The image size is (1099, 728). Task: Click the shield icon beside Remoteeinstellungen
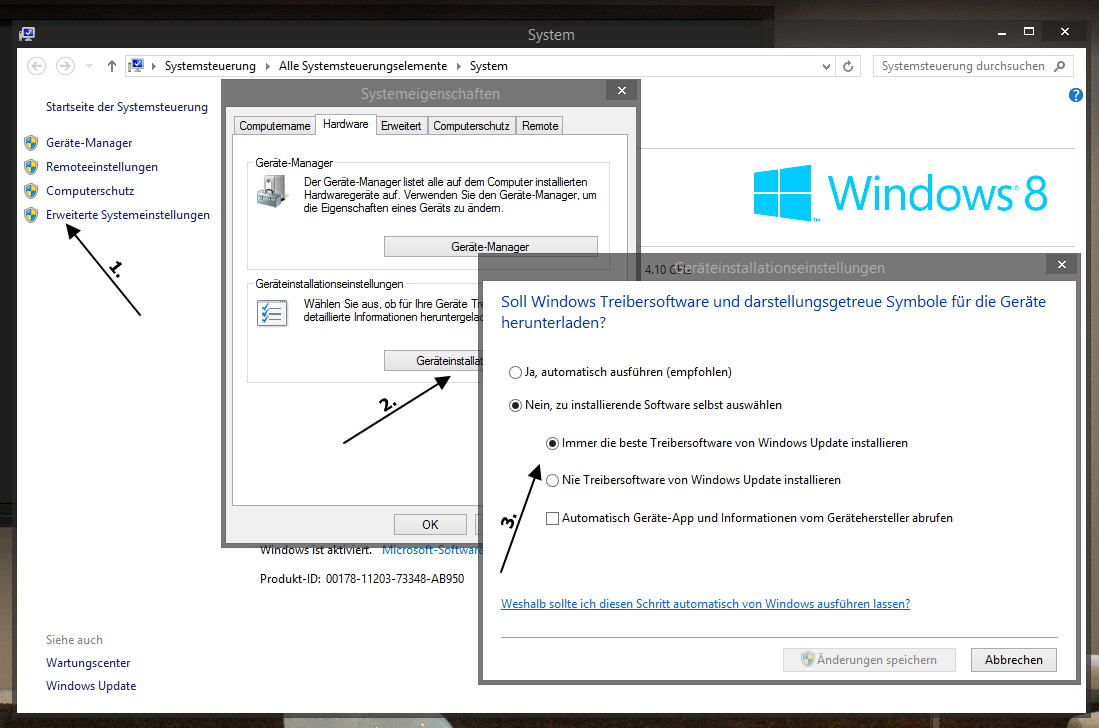pos(31,167)
